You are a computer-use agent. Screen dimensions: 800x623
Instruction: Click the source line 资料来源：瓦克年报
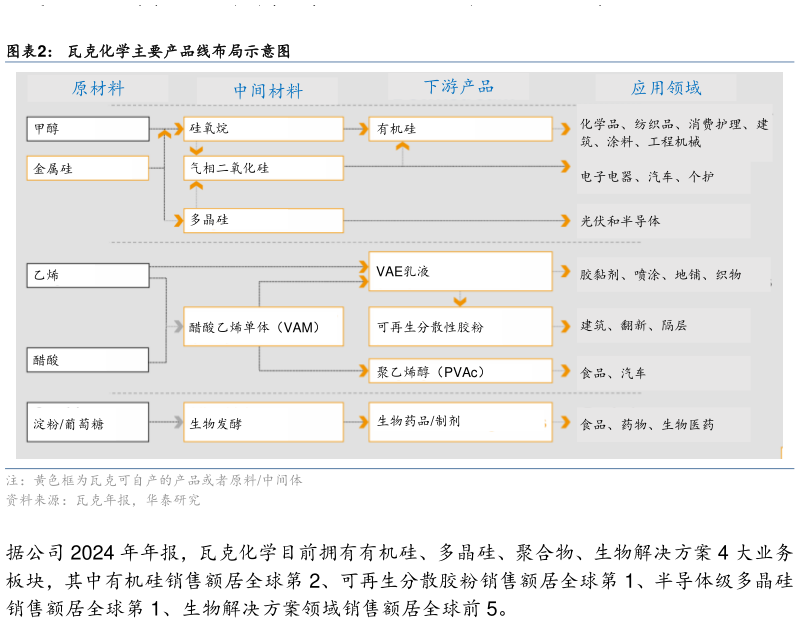[103, 500]
